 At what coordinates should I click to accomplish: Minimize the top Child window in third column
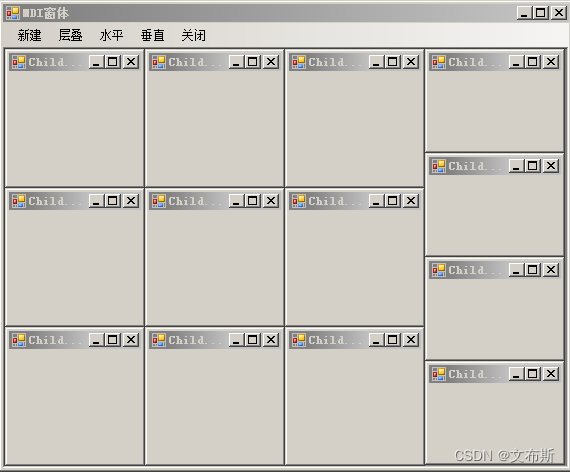[376, 62]
